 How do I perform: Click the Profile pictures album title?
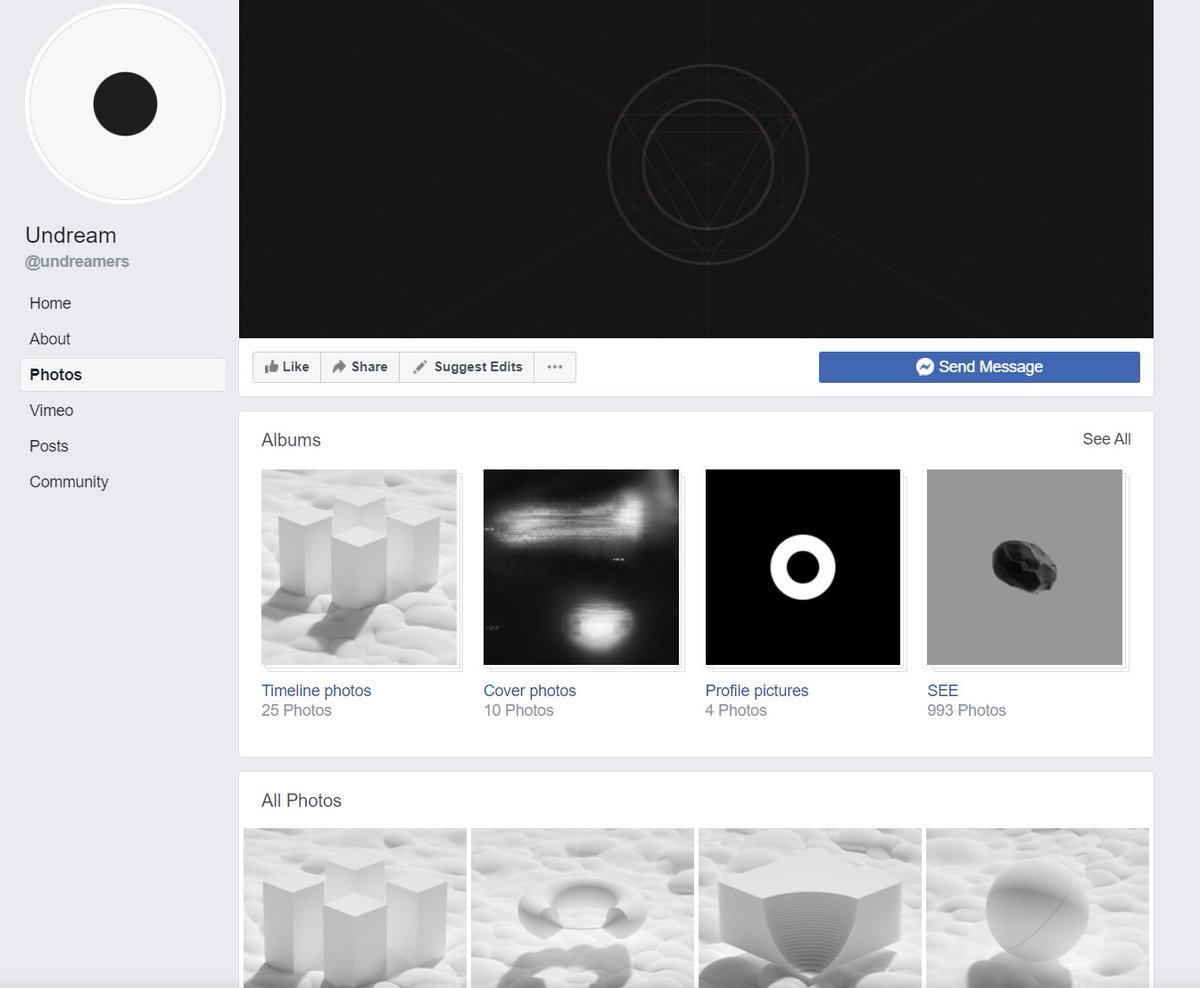click(x=757, y=691)
